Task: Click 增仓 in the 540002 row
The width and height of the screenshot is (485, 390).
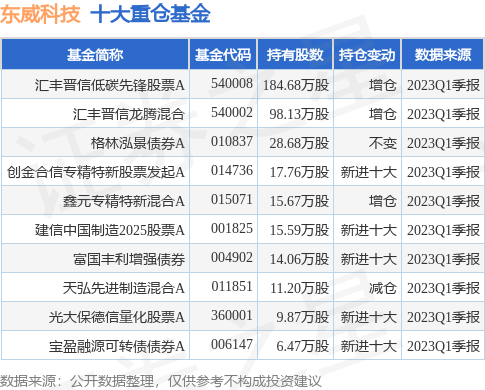Action: tap(383, 114)
